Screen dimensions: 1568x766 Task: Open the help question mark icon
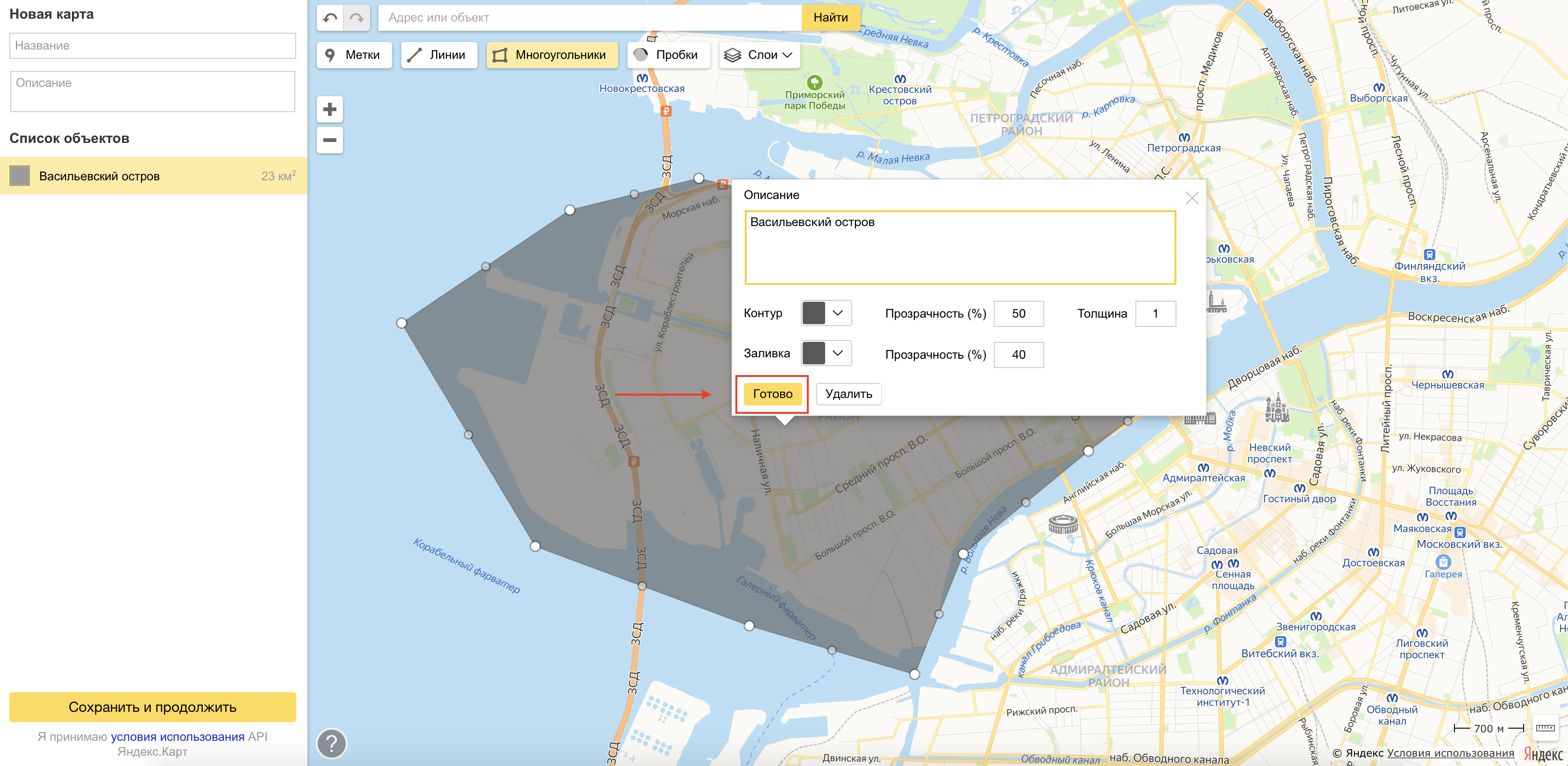pos(332,744)
